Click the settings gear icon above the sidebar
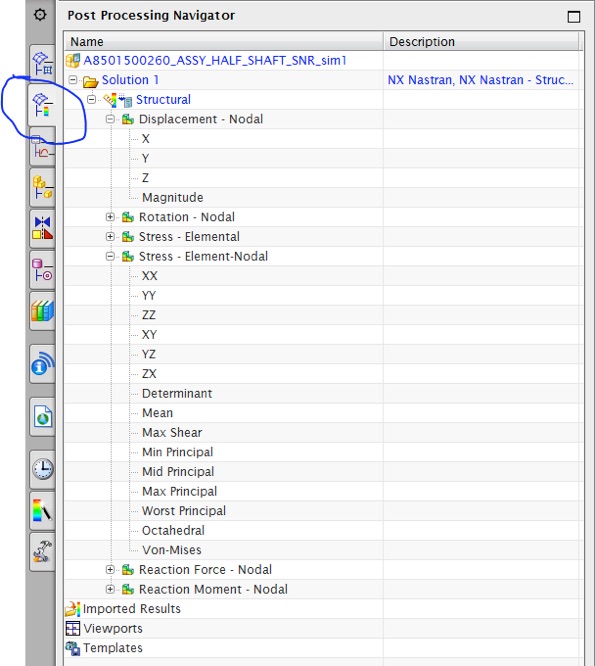 coord(40,15)
